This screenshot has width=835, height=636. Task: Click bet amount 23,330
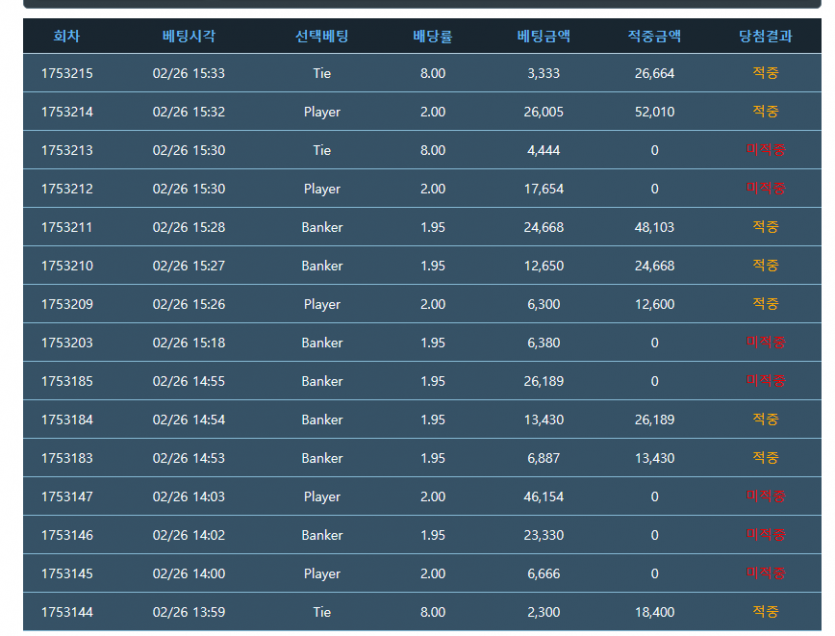click(543, 535)
